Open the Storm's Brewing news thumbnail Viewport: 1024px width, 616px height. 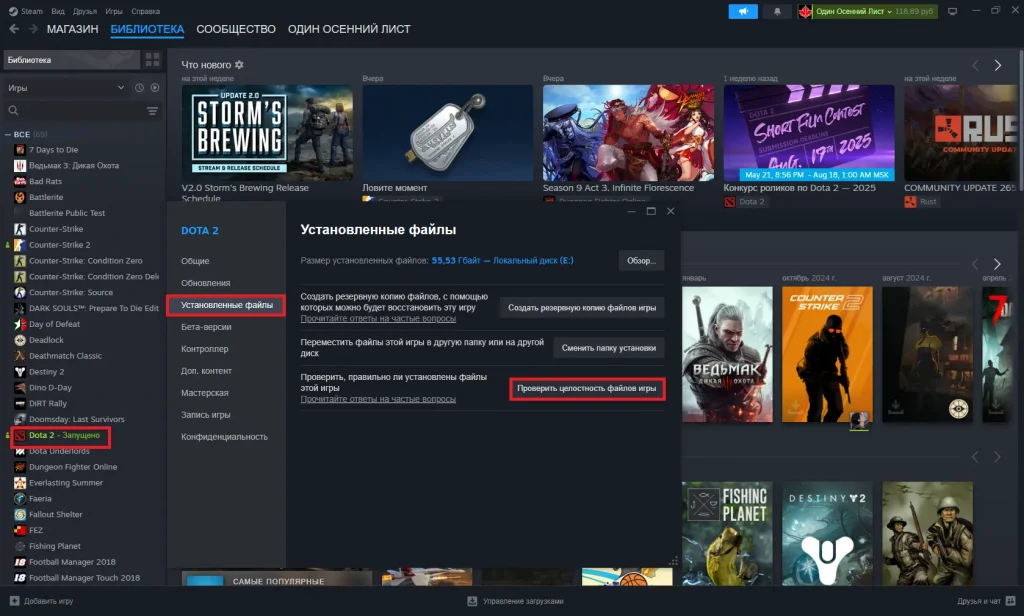pos(267,133)
